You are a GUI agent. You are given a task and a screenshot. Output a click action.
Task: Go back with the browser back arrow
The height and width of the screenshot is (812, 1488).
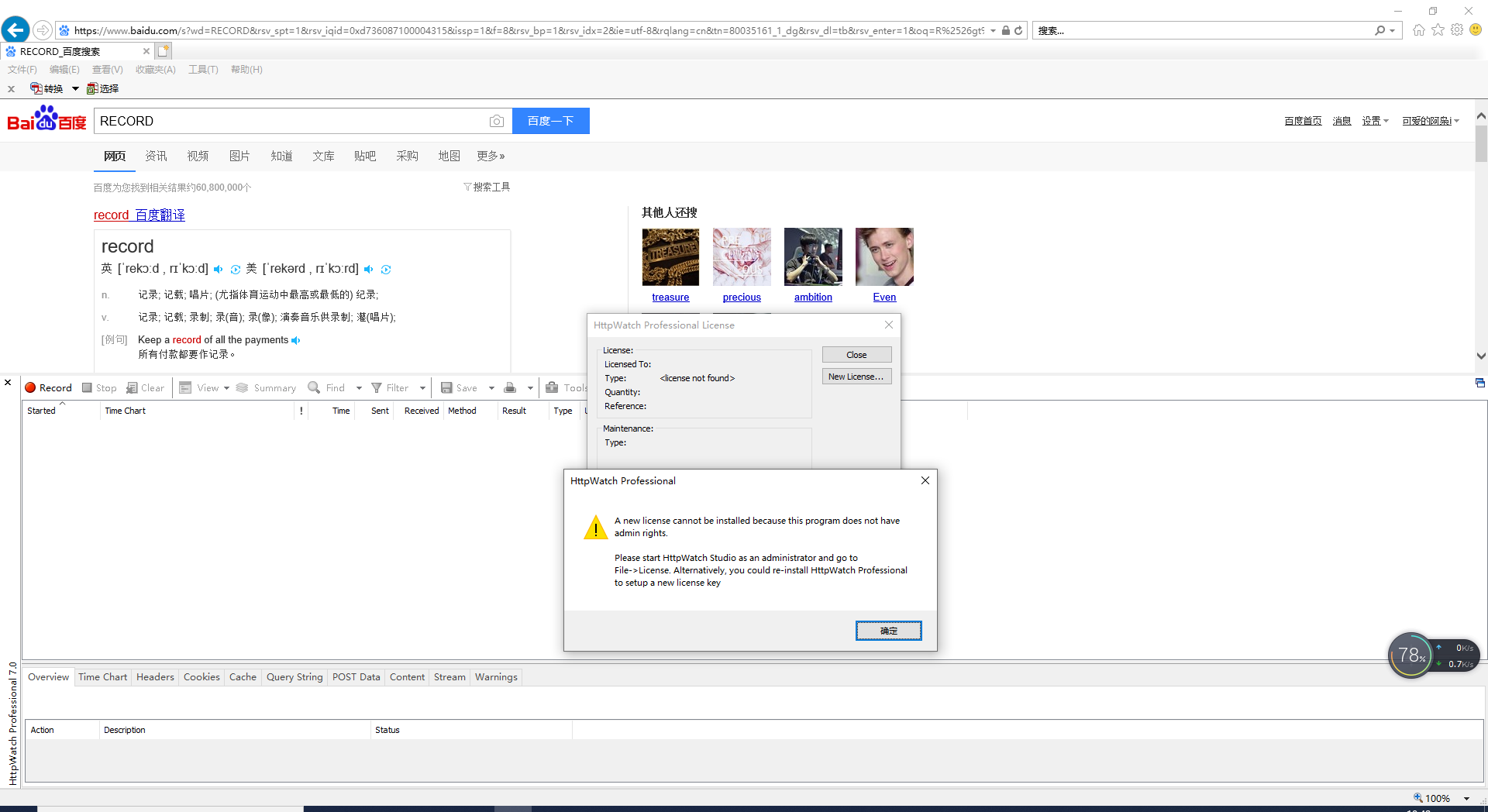pyautogui.click(x=15, y=30)
